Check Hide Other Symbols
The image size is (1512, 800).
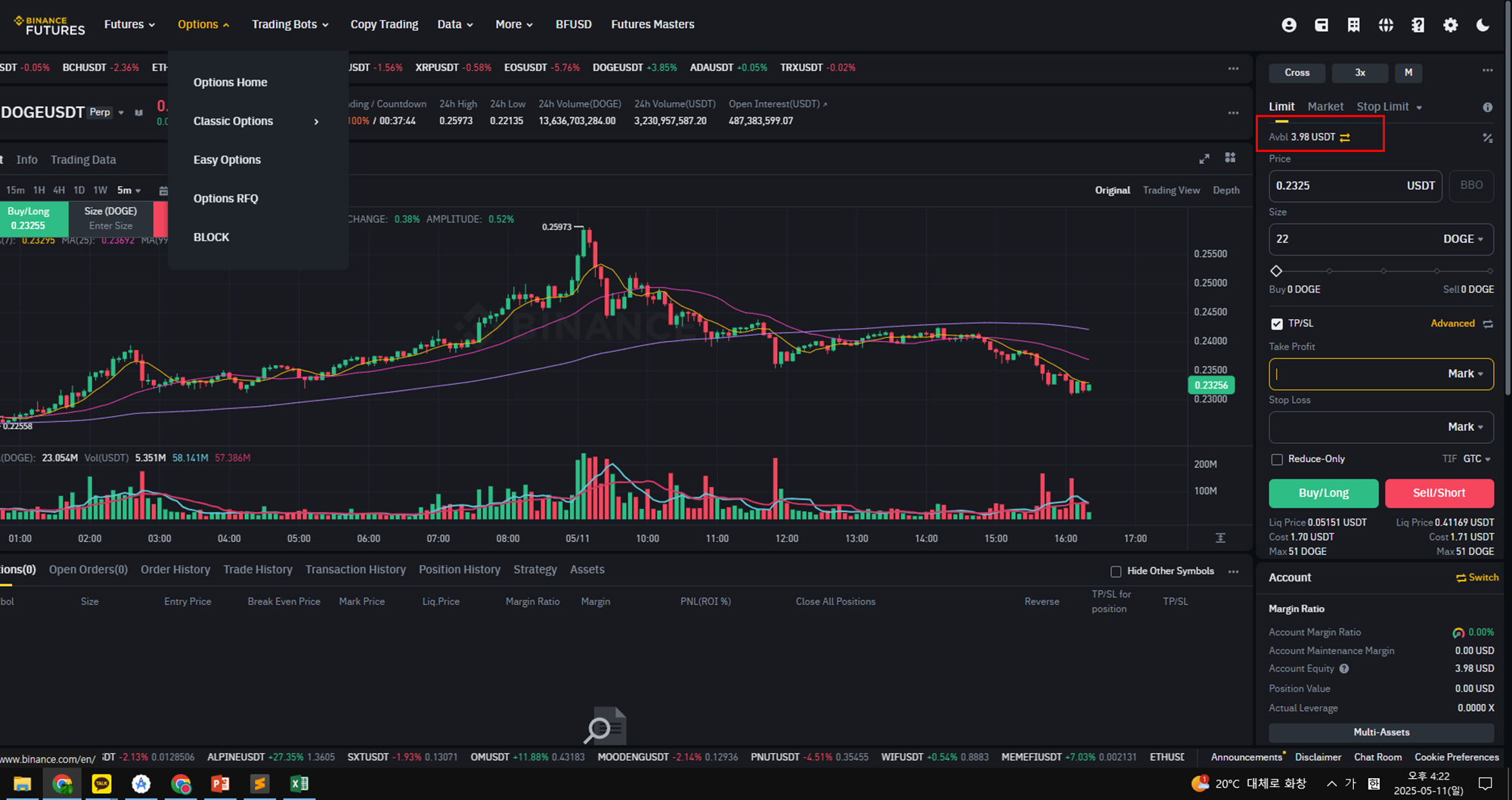(1116, 572)
